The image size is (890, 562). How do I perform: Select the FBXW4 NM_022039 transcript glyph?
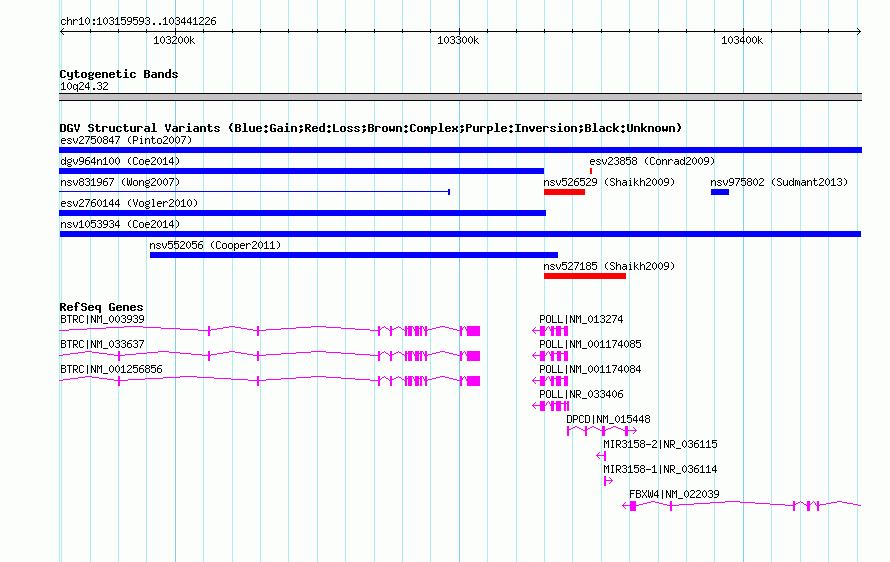coord(742,505)
